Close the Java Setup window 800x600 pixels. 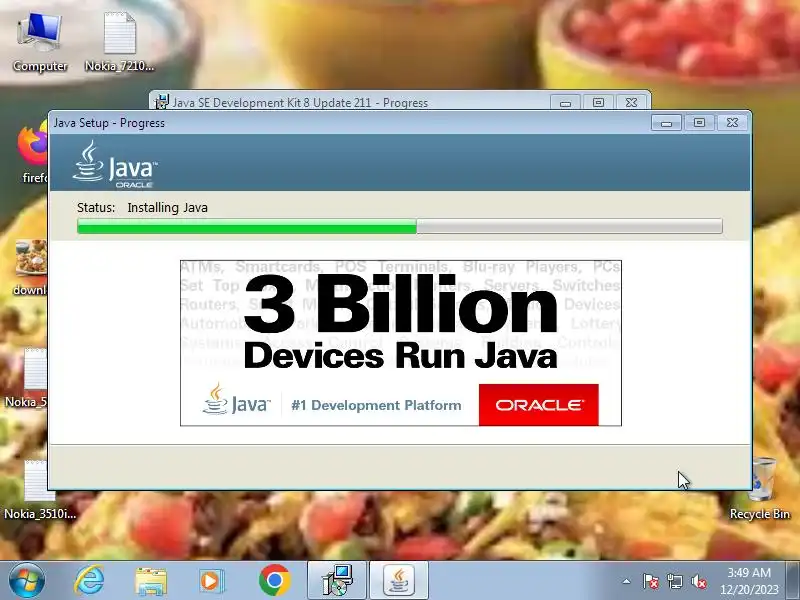(x=732, y=123)
